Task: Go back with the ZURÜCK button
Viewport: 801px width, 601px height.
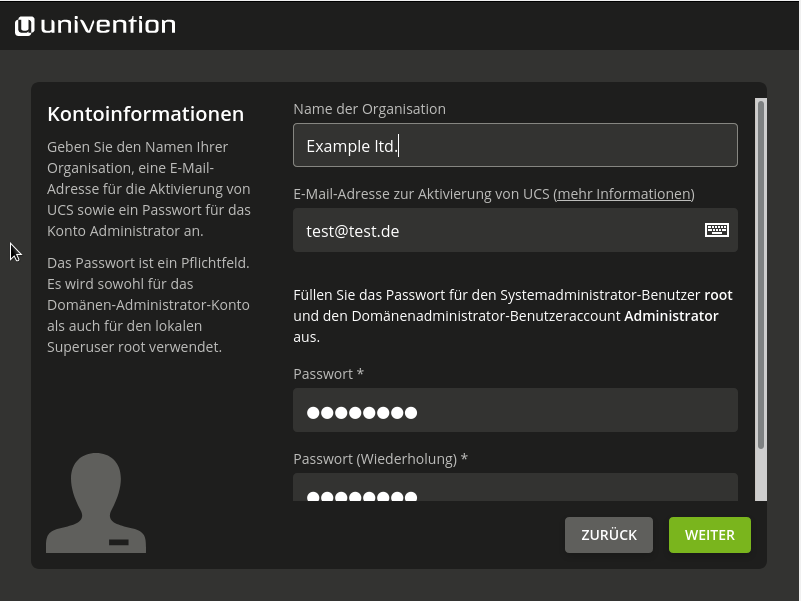Action: (x=608, y=535)
